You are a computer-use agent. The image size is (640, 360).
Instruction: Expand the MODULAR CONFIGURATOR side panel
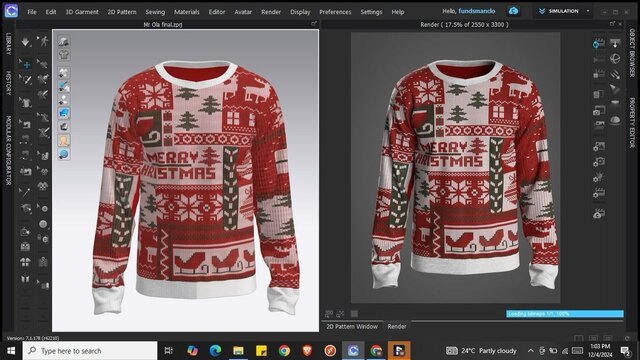8,151
